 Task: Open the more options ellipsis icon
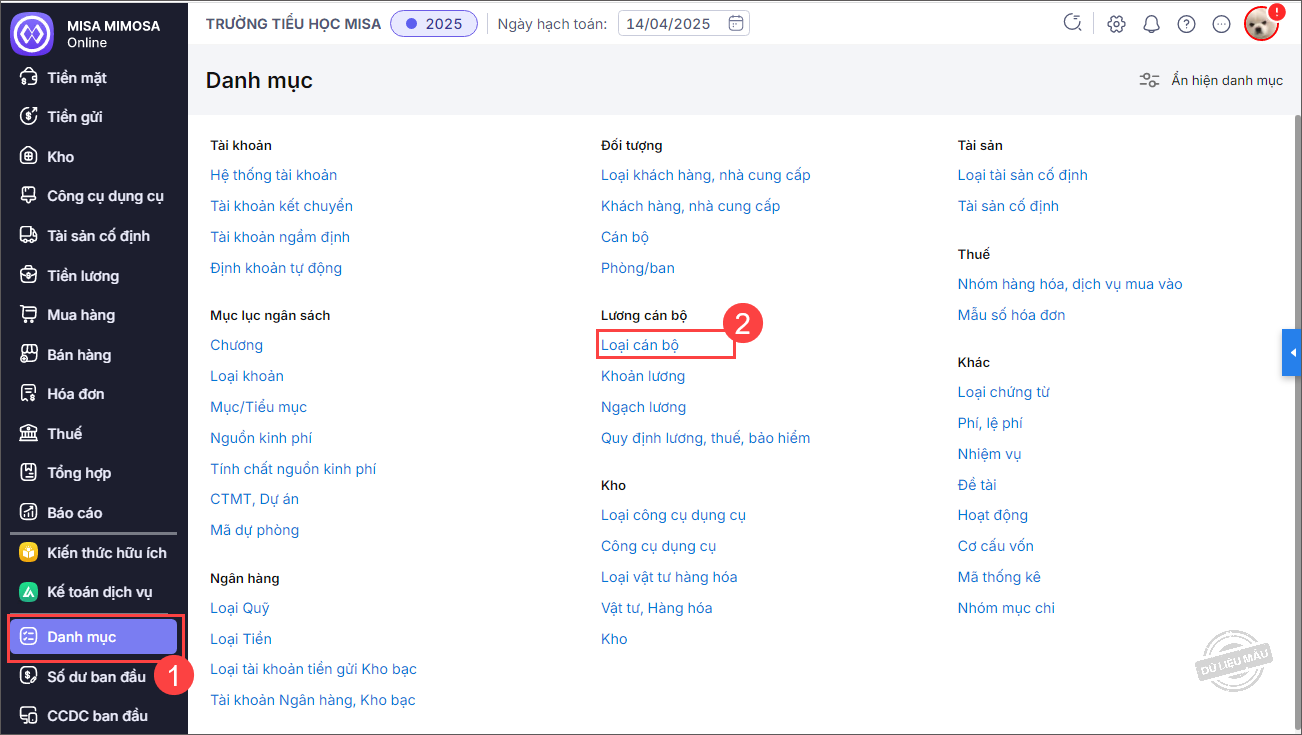pos(1221,24)
